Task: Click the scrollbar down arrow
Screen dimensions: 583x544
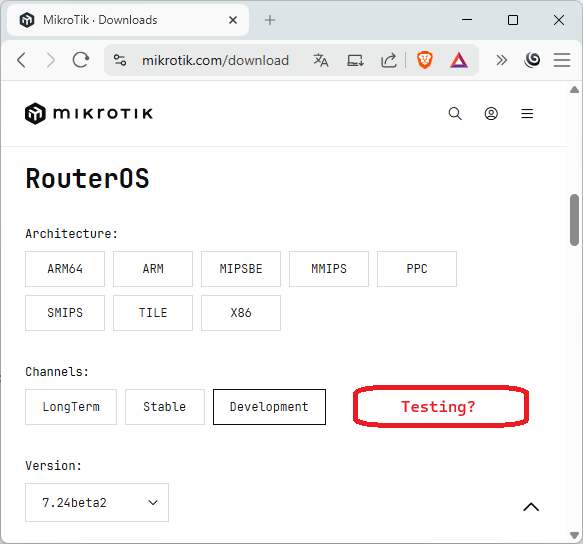Action: 574,535
